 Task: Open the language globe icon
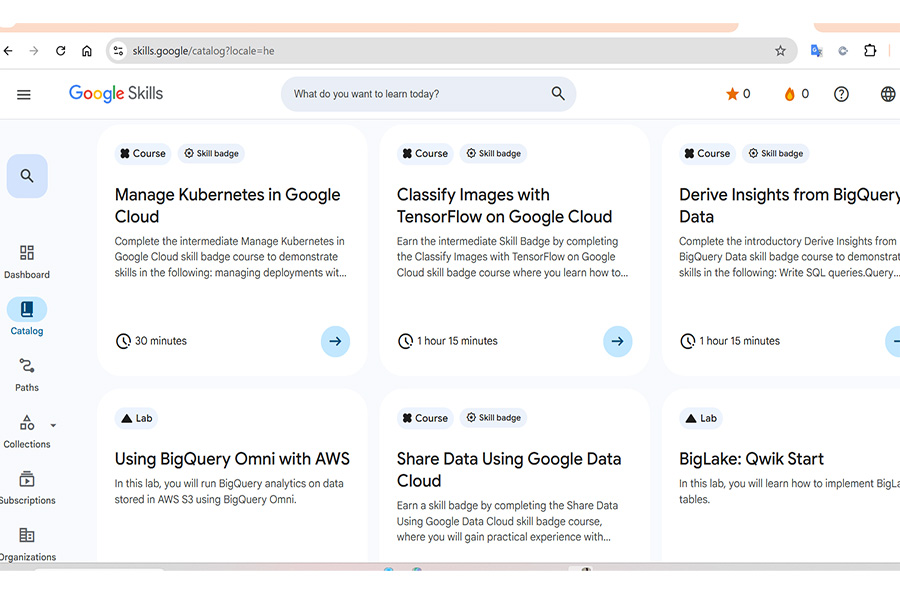(x=887, y=94)
